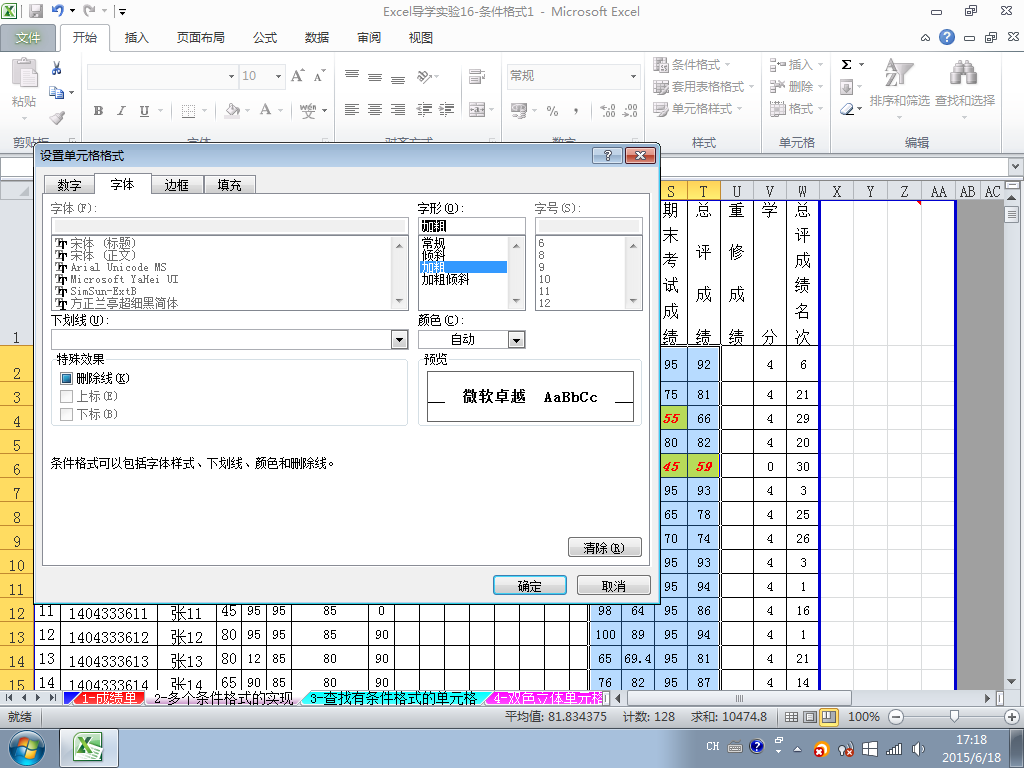Click the Paste clipboard icon
This screenshot has height=768, width=1024.
[x=24, y=73]
